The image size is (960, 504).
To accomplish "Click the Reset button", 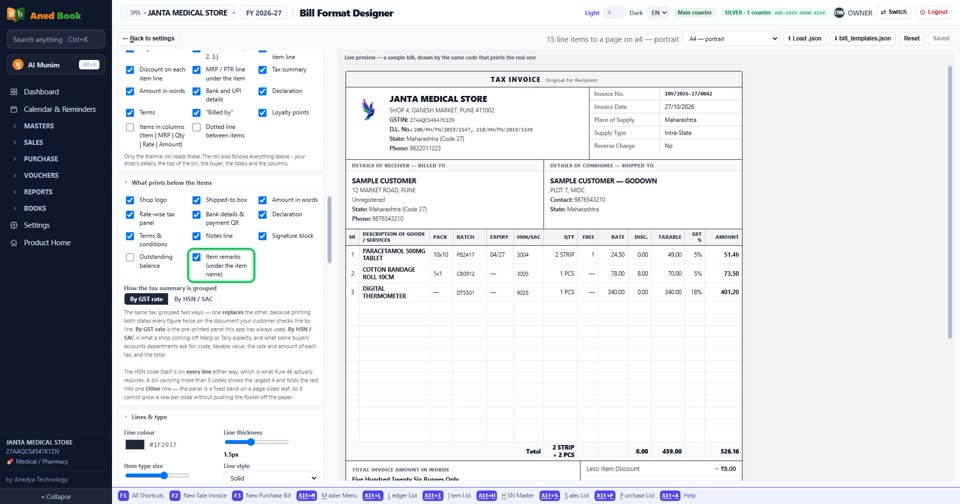I will coord(912,39).
